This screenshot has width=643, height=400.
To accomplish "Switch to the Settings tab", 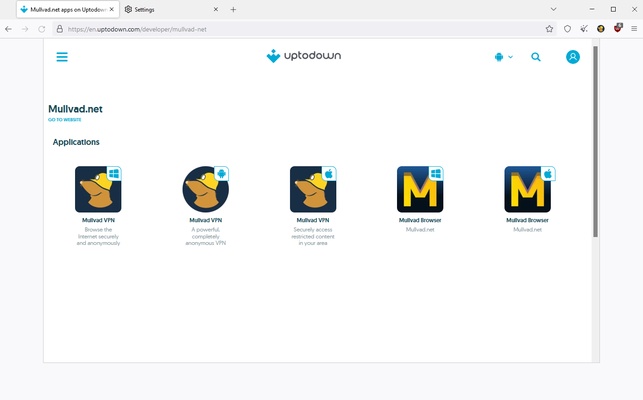I will coord(170,9).
